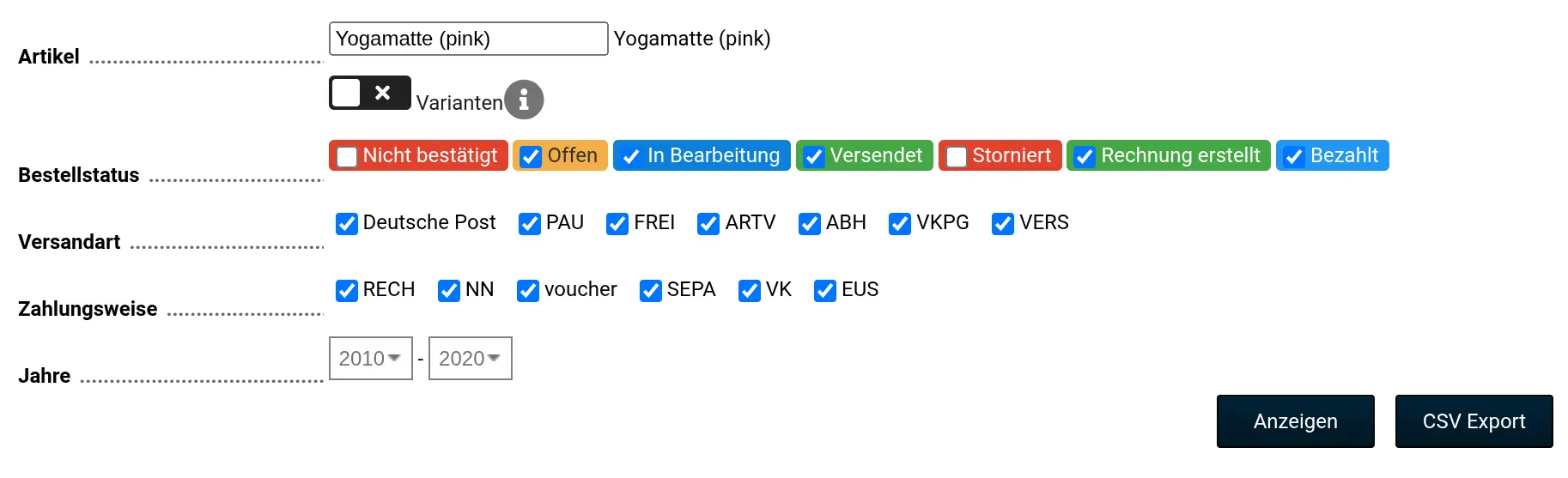Uncheck the FREI shipping option
1568x478 pixels.
[617, 224]
